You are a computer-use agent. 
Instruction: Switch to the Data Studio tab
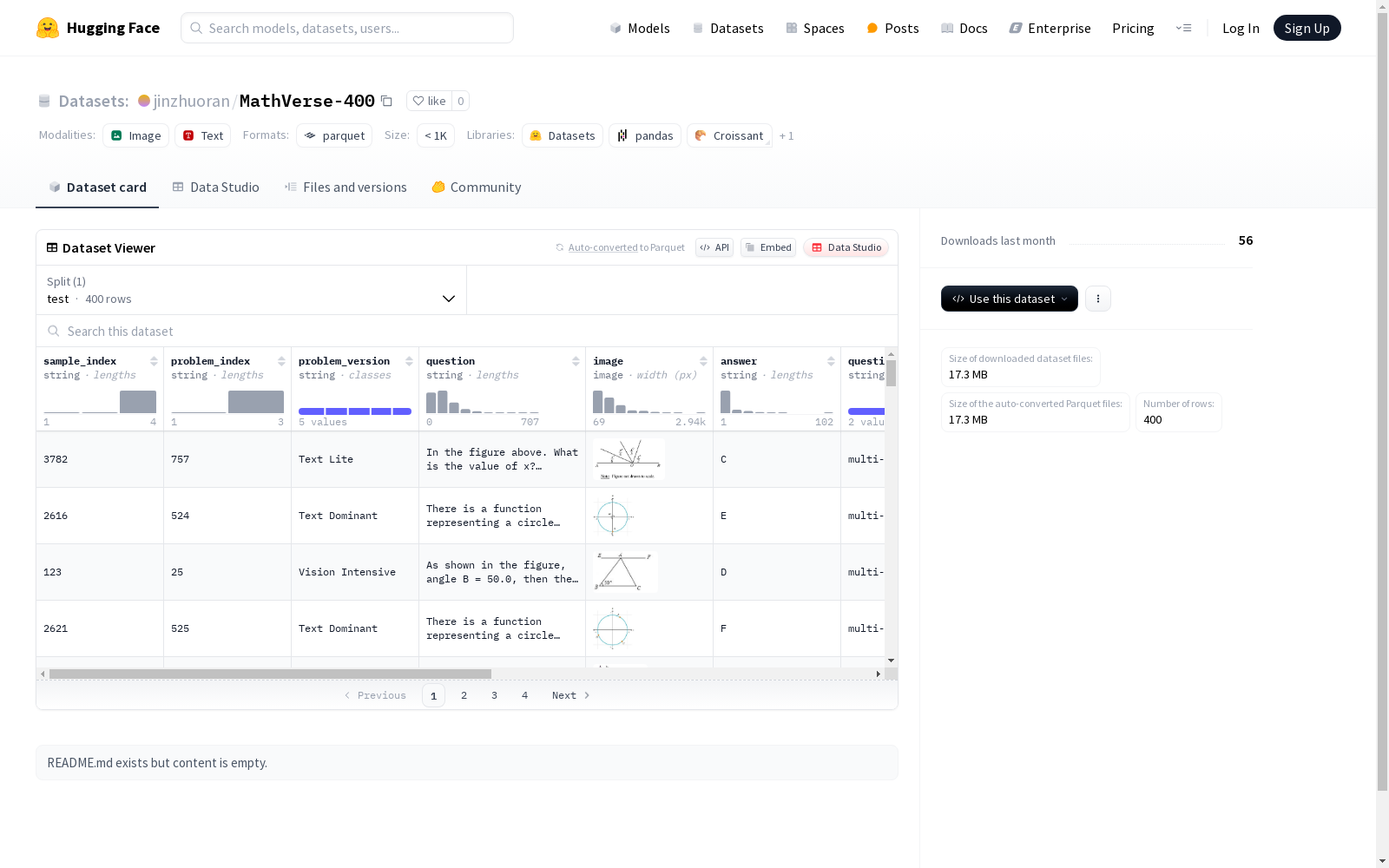[215, 187]
